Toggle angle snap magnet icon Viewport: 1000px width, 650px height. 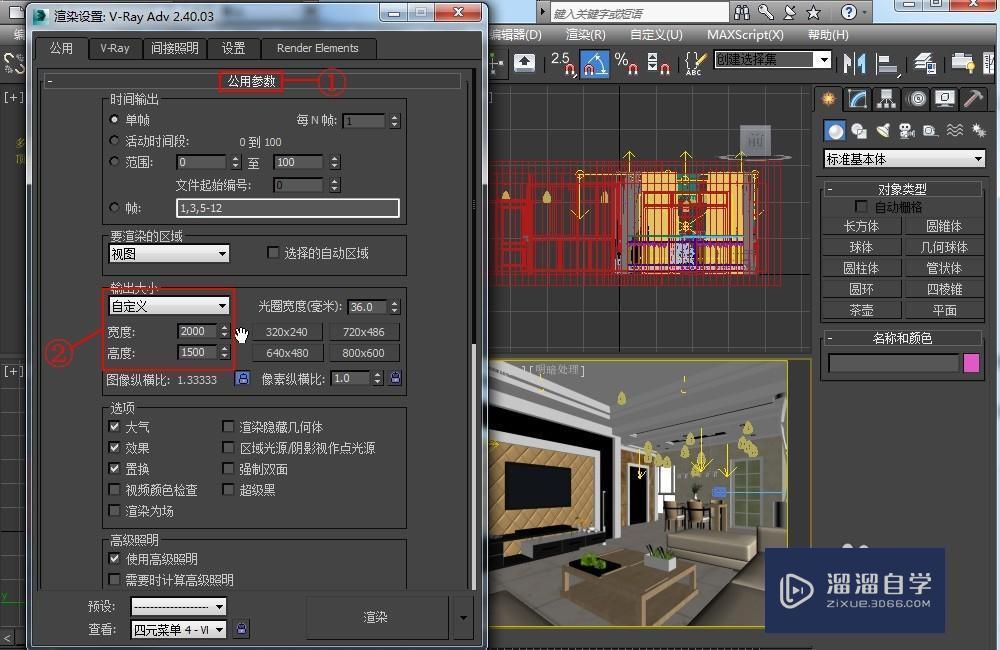[x=595, y=62]
